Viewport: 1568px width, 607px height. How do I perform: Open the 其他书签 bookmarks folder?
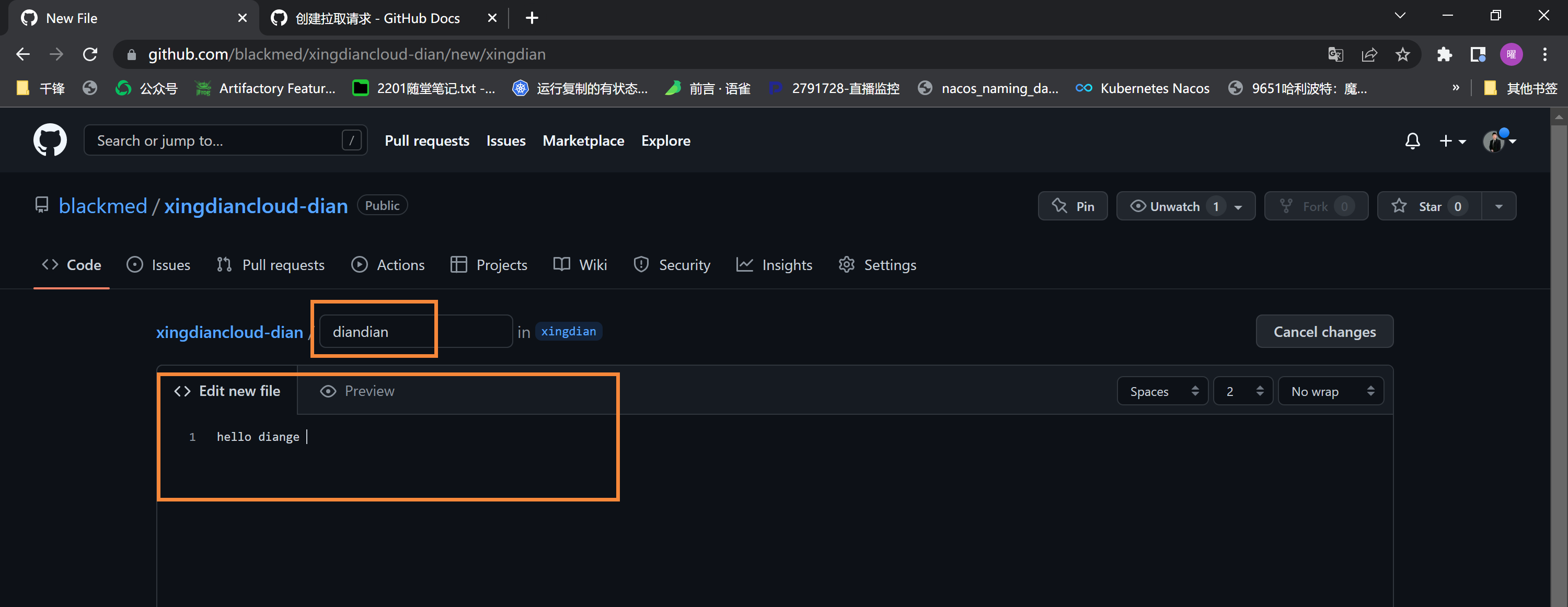click(1520, 88)
